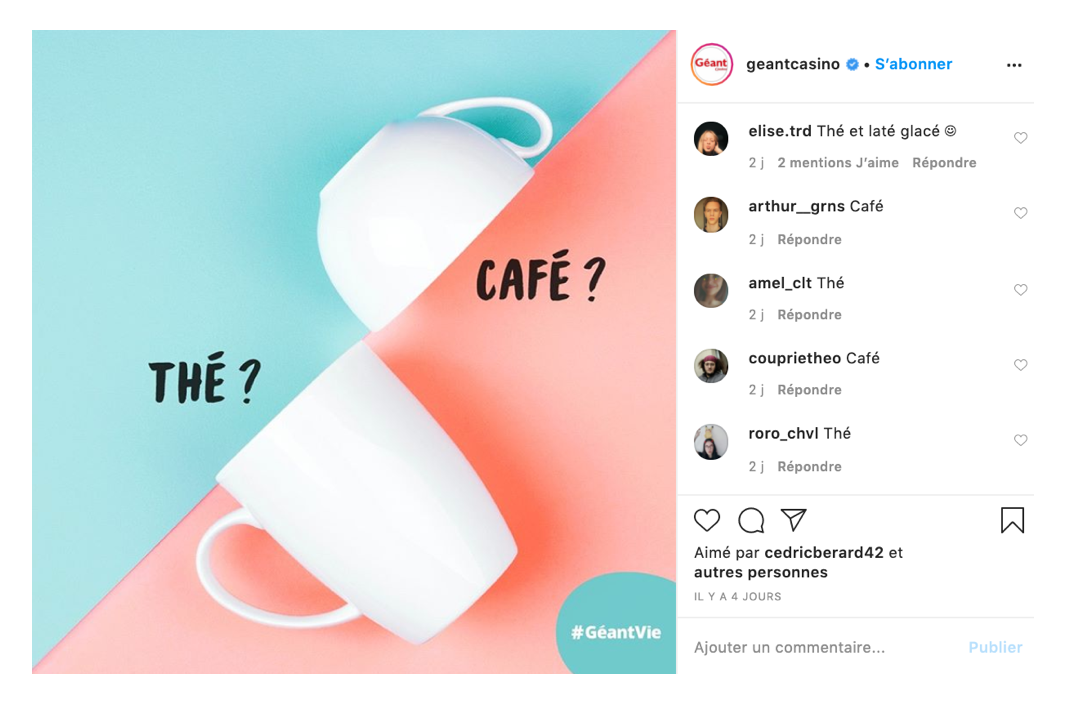Image resolution: width=1084 pixels, height=724 pixels.
Task: Like amel_clt's comment with the heart
Action: pyautogui.click(x=1020, y=290)
